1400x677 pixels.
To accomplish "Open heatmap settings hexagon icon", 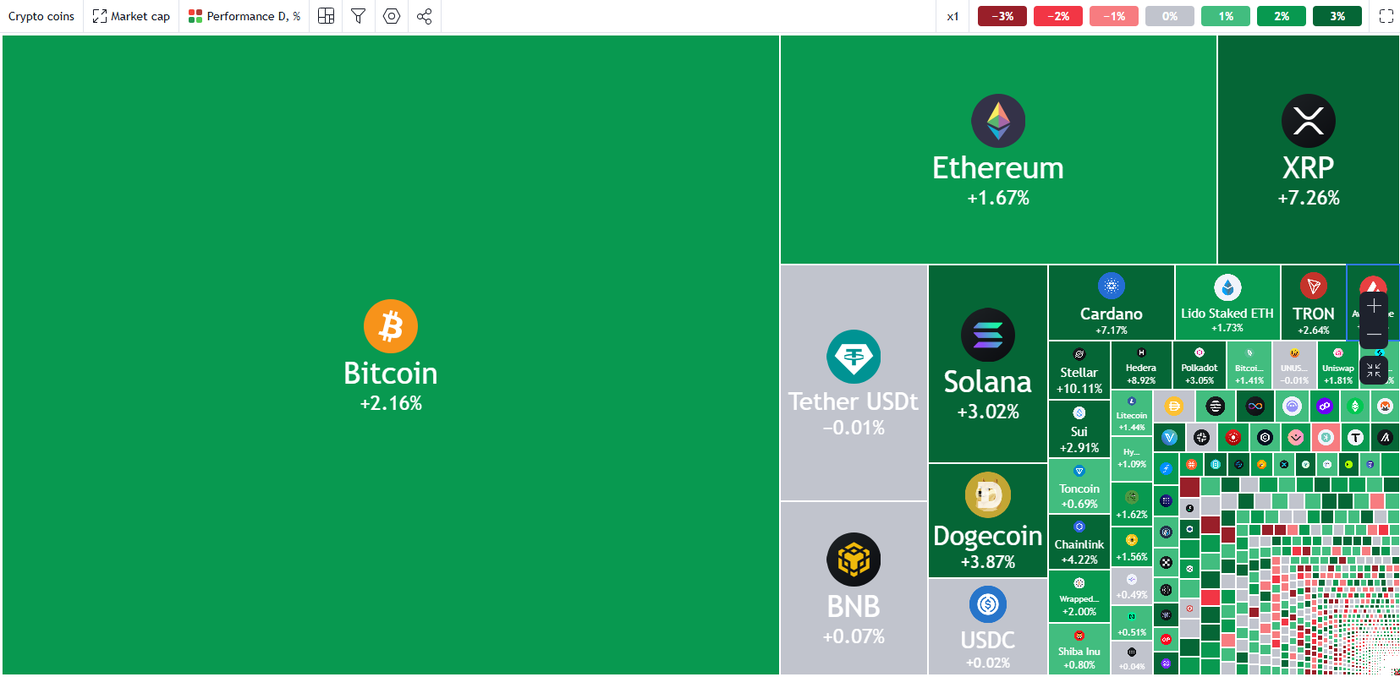I will 391,16.
